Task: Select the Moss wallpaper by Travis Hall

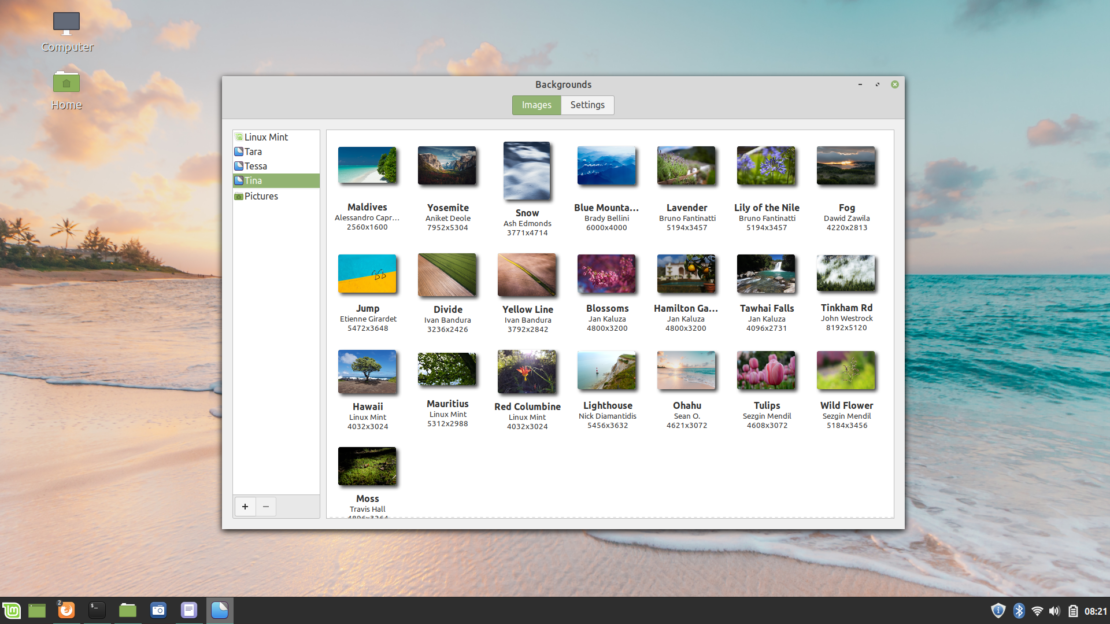Action: tap(367, 466)
